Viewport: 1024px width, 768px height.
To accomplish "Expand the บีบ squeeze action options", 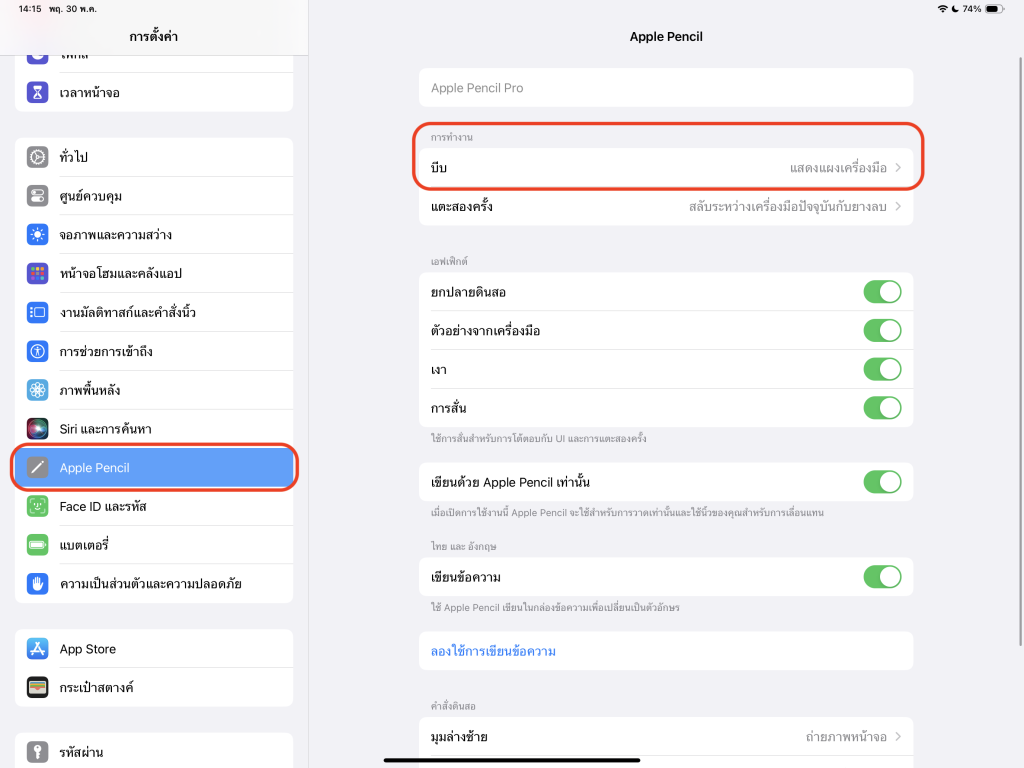I will [665, 168].
